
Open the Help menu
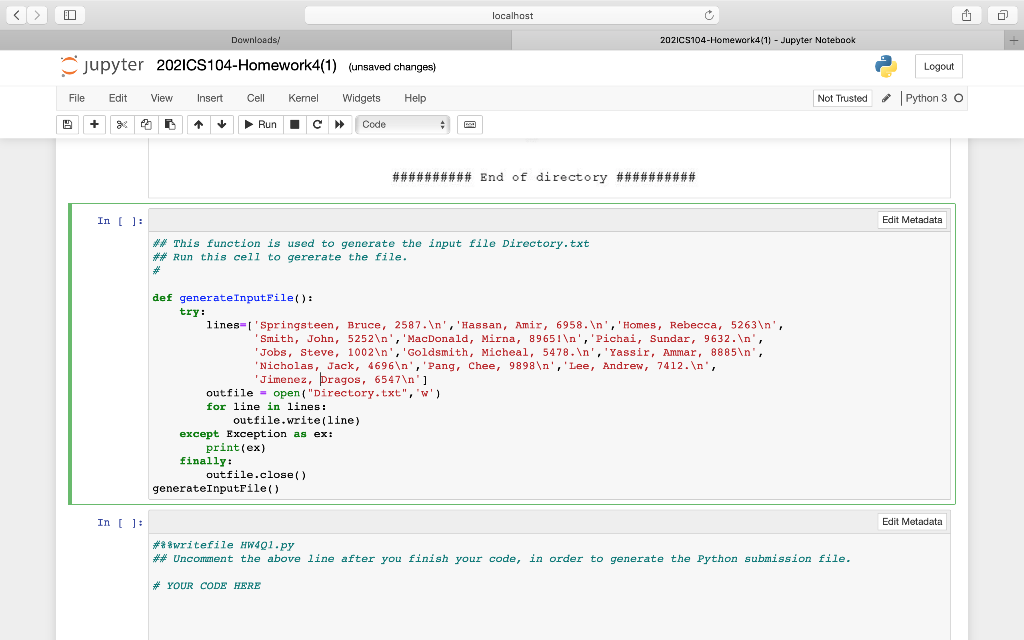[415, 98]
